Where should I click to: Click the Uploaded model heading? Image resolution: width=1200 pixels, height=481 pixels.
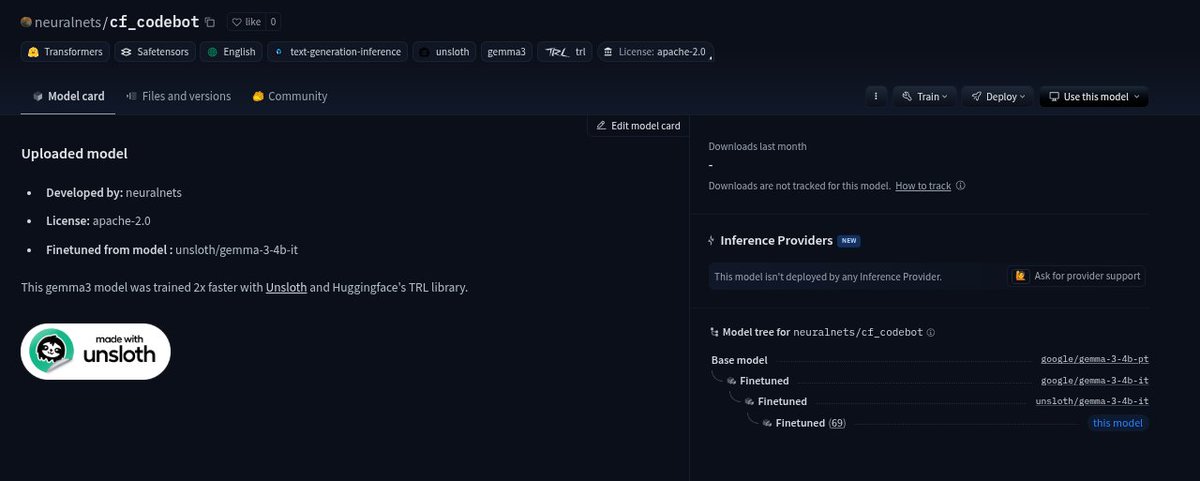pos(74,154)
